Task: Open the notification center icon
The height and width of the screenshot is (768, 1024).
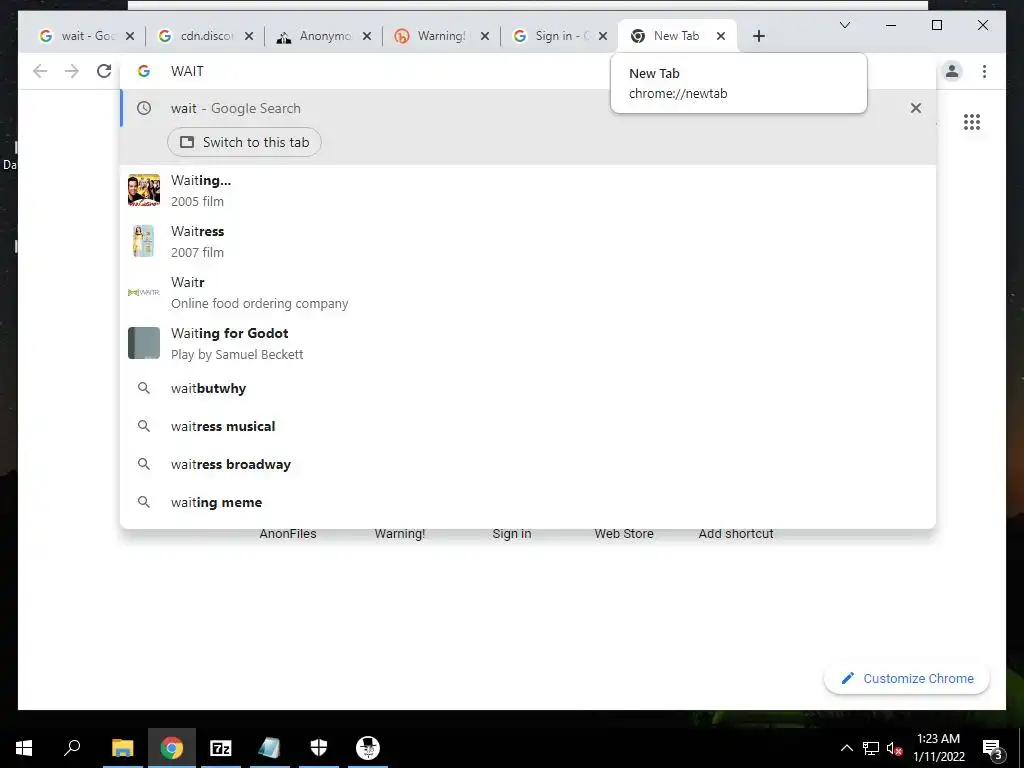Action: pos(993,748)
